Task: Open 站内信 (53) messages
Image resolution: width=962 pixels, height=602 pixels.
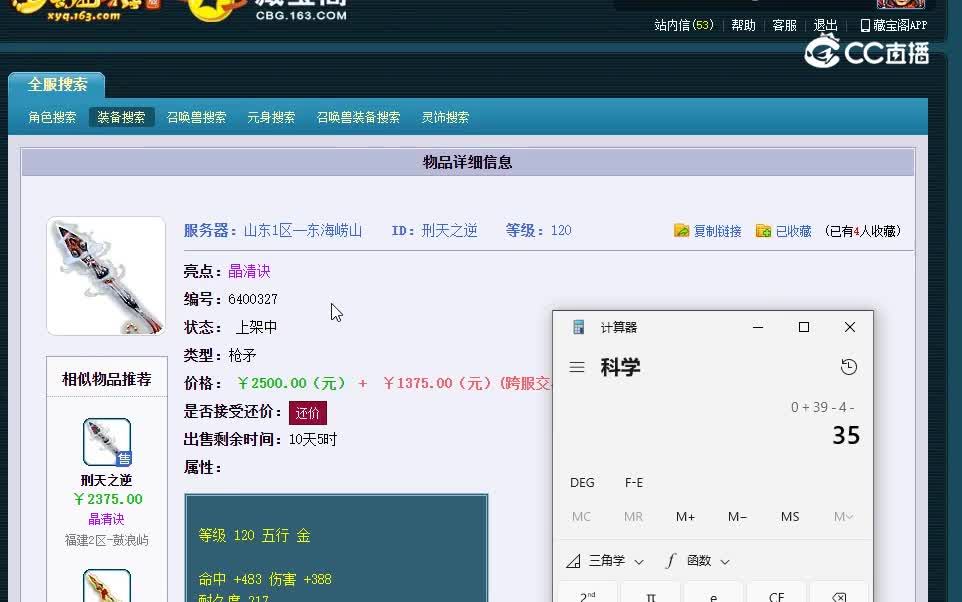Action: coord(684,25)
